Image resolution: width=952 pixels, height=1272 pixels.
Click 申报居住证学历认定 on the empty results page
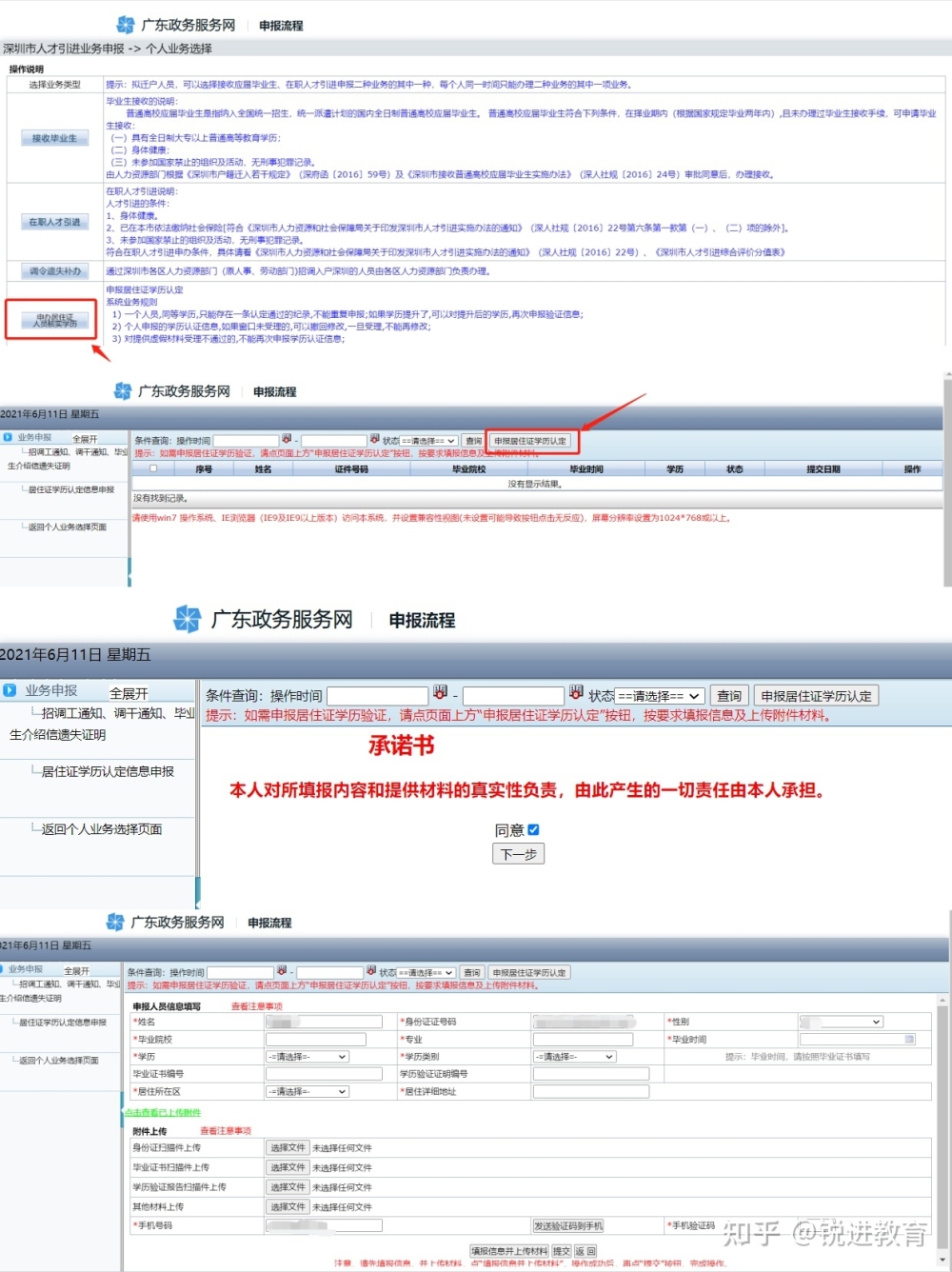coord(530,441)
